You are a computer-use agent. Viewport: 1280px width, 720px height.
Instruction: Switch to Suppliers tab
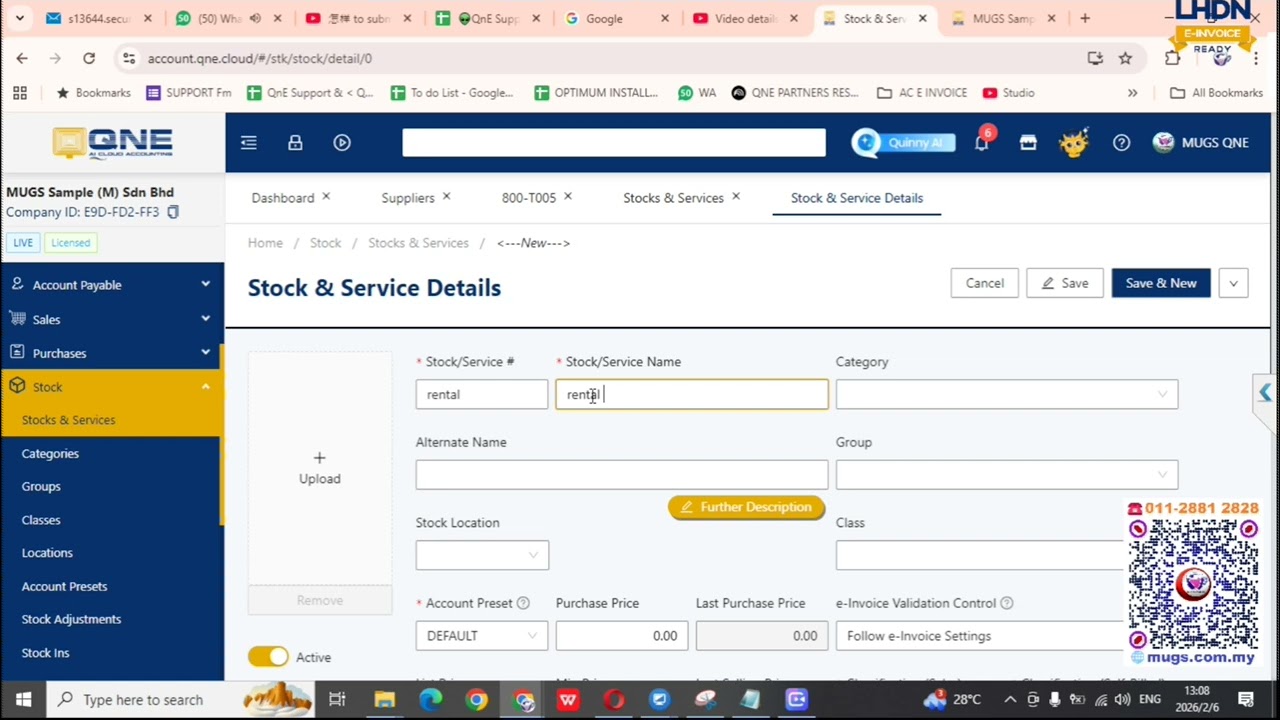click(408, 198)
